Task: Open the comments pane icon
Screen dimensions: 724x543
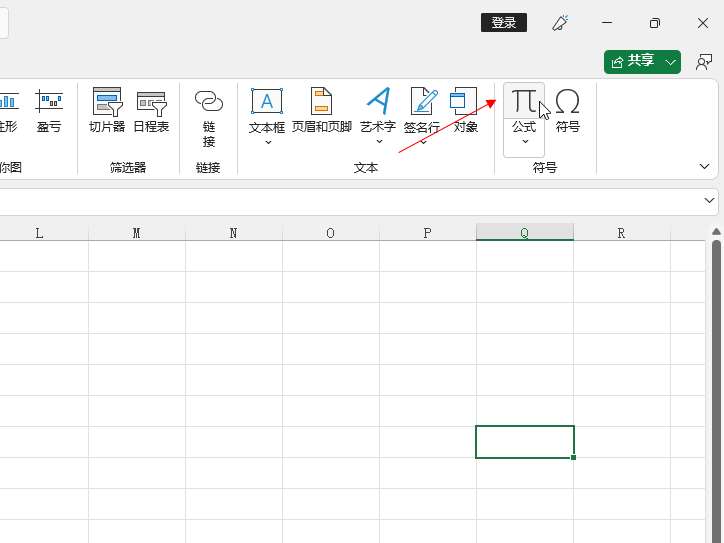Action: click(704, 62)
